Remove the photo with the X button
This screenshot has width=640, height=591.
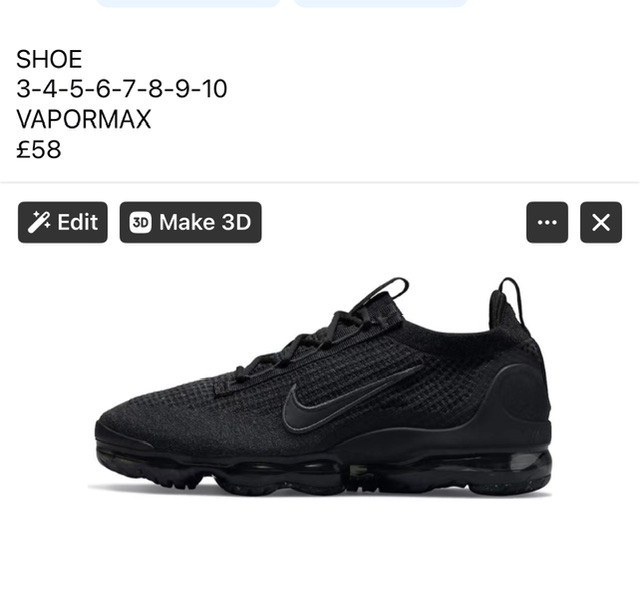point(601,222)
